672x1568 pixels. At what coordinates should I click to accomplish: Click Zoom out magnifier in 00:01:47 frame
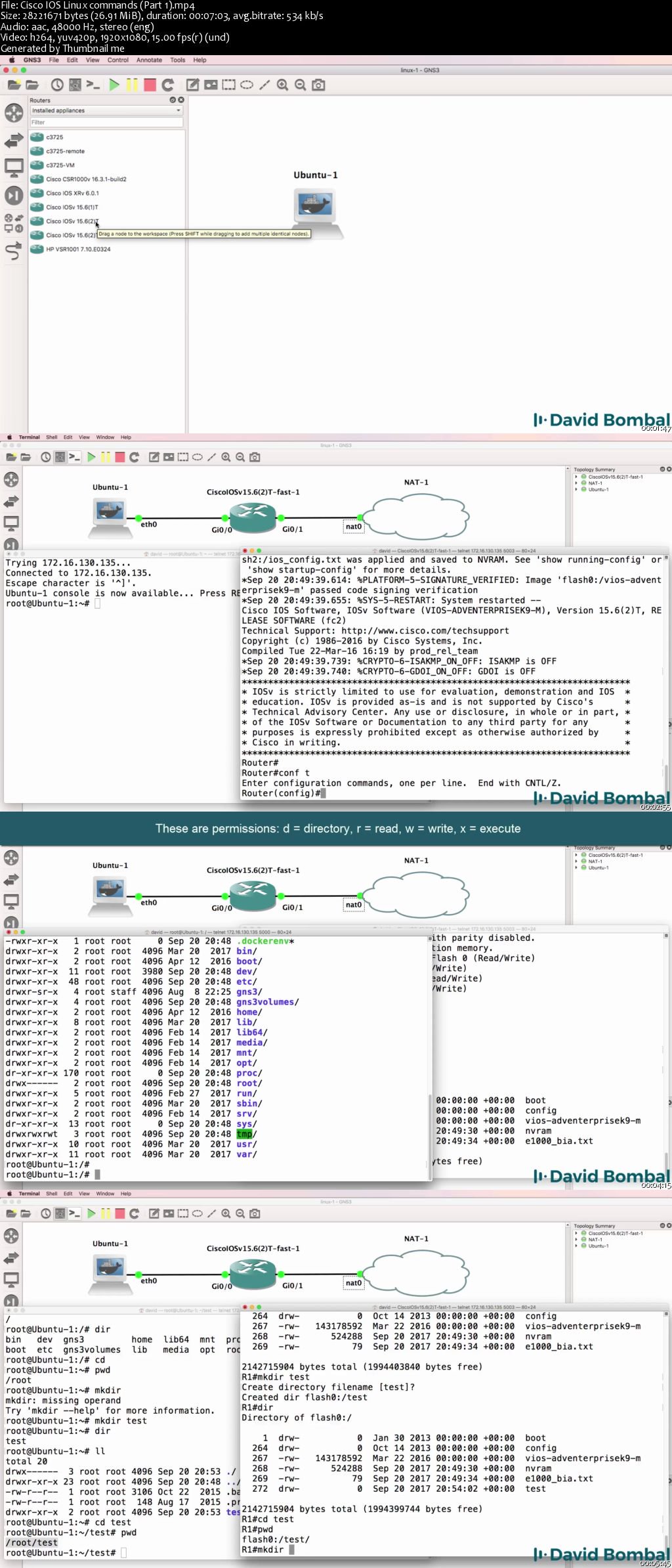[300, 85]
